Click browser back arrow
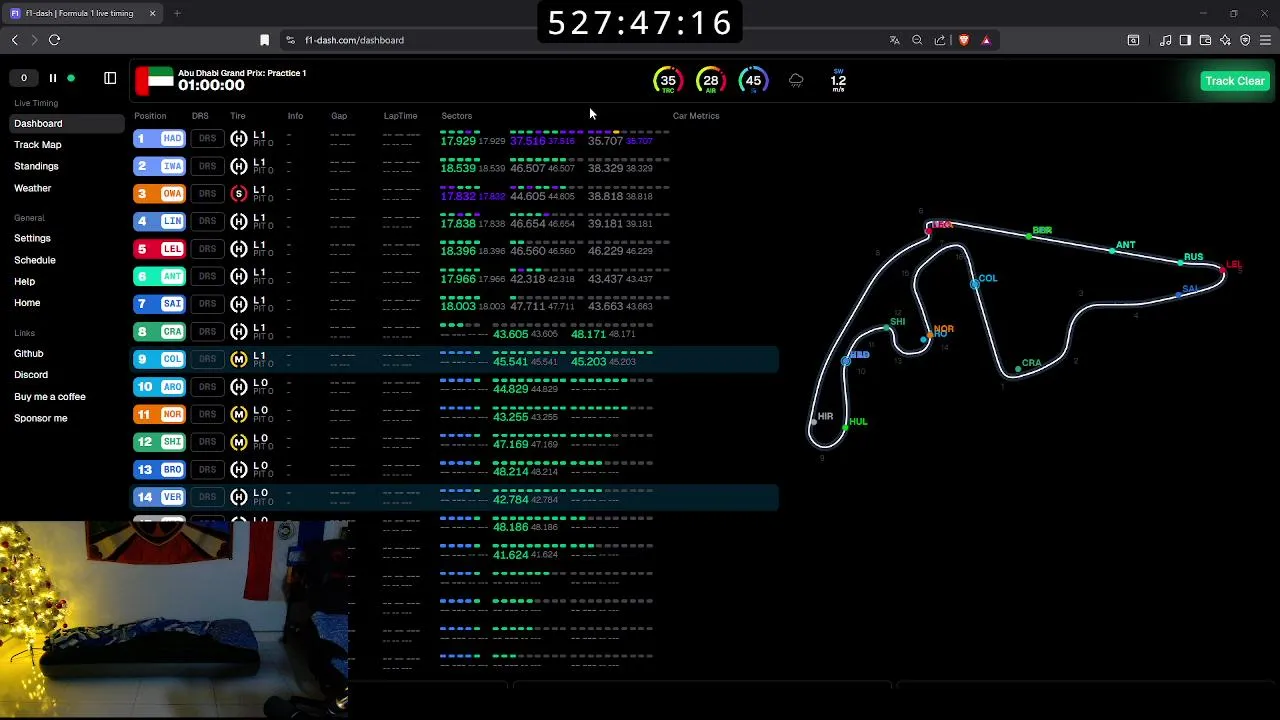 (14, 40)
